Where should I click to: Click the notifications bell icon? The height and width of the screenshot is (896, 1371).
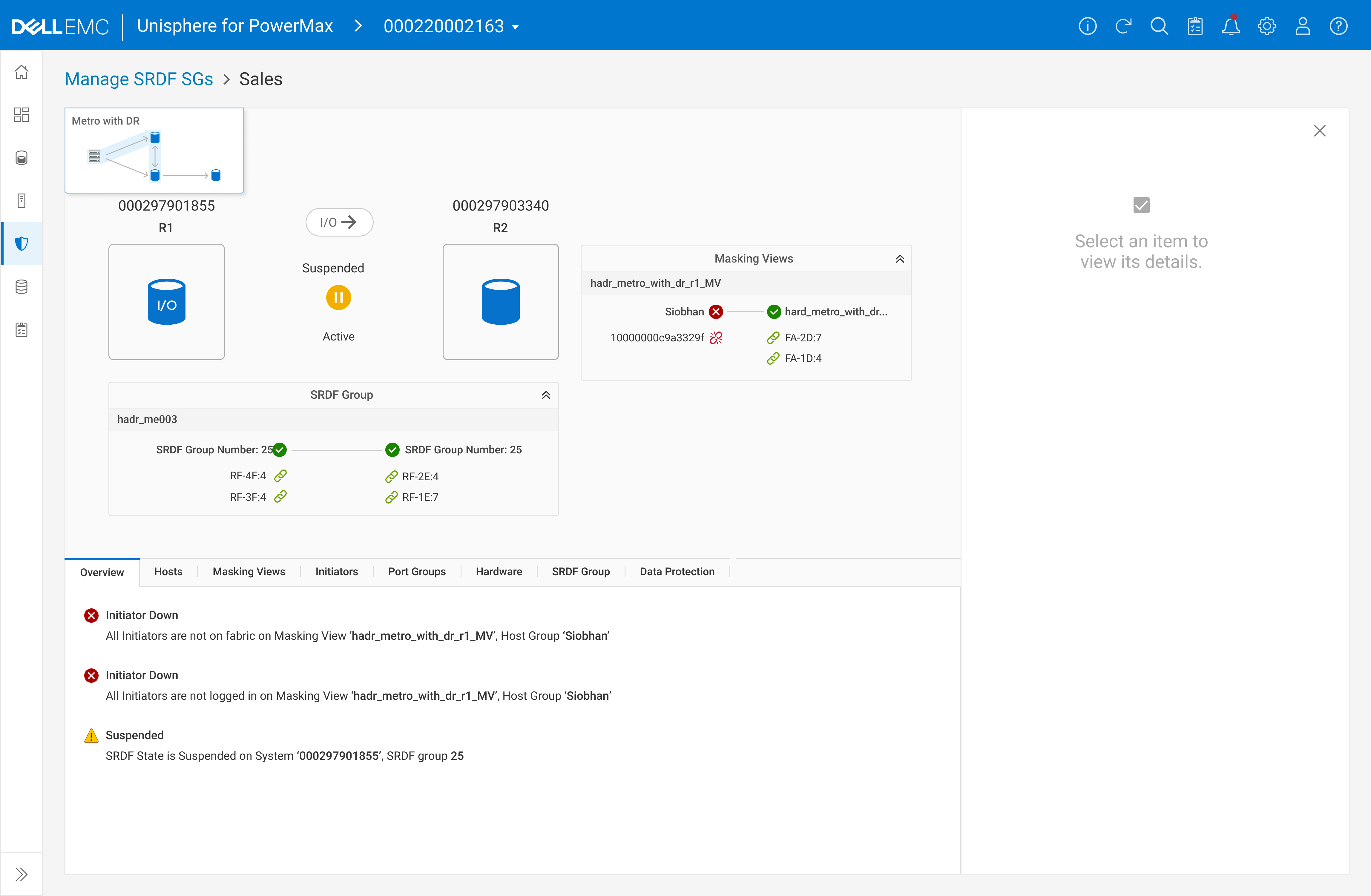pos(1230,27)
